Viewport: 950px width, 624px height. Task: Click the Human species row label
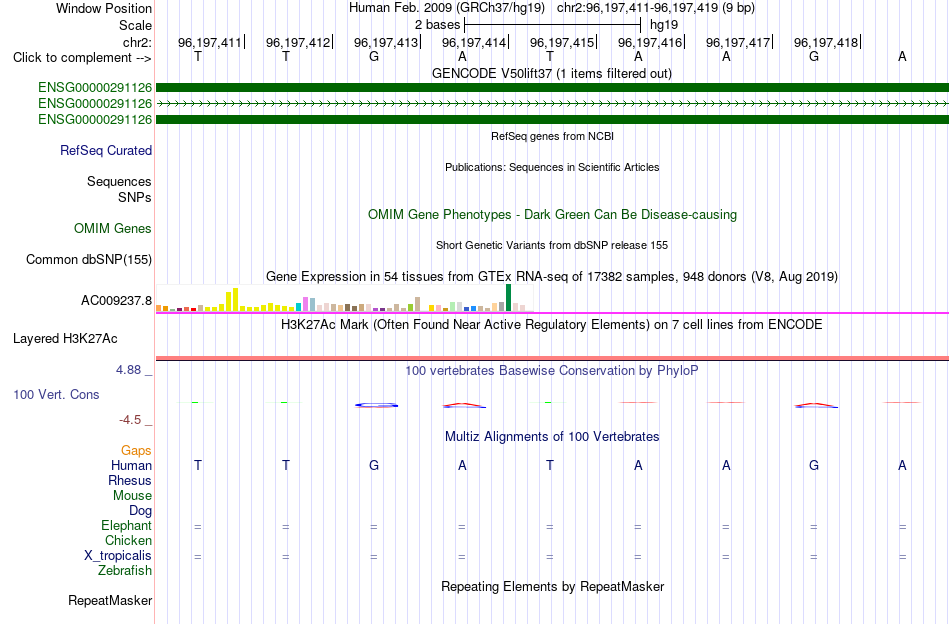coord(131,465)
